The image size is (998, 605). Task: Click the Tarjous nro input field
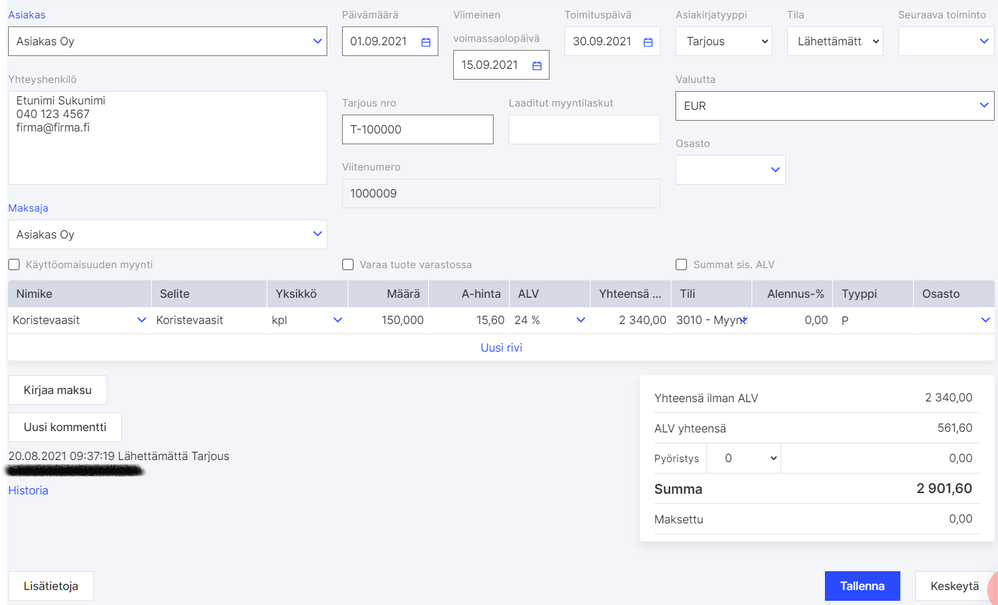coord(418,130)
